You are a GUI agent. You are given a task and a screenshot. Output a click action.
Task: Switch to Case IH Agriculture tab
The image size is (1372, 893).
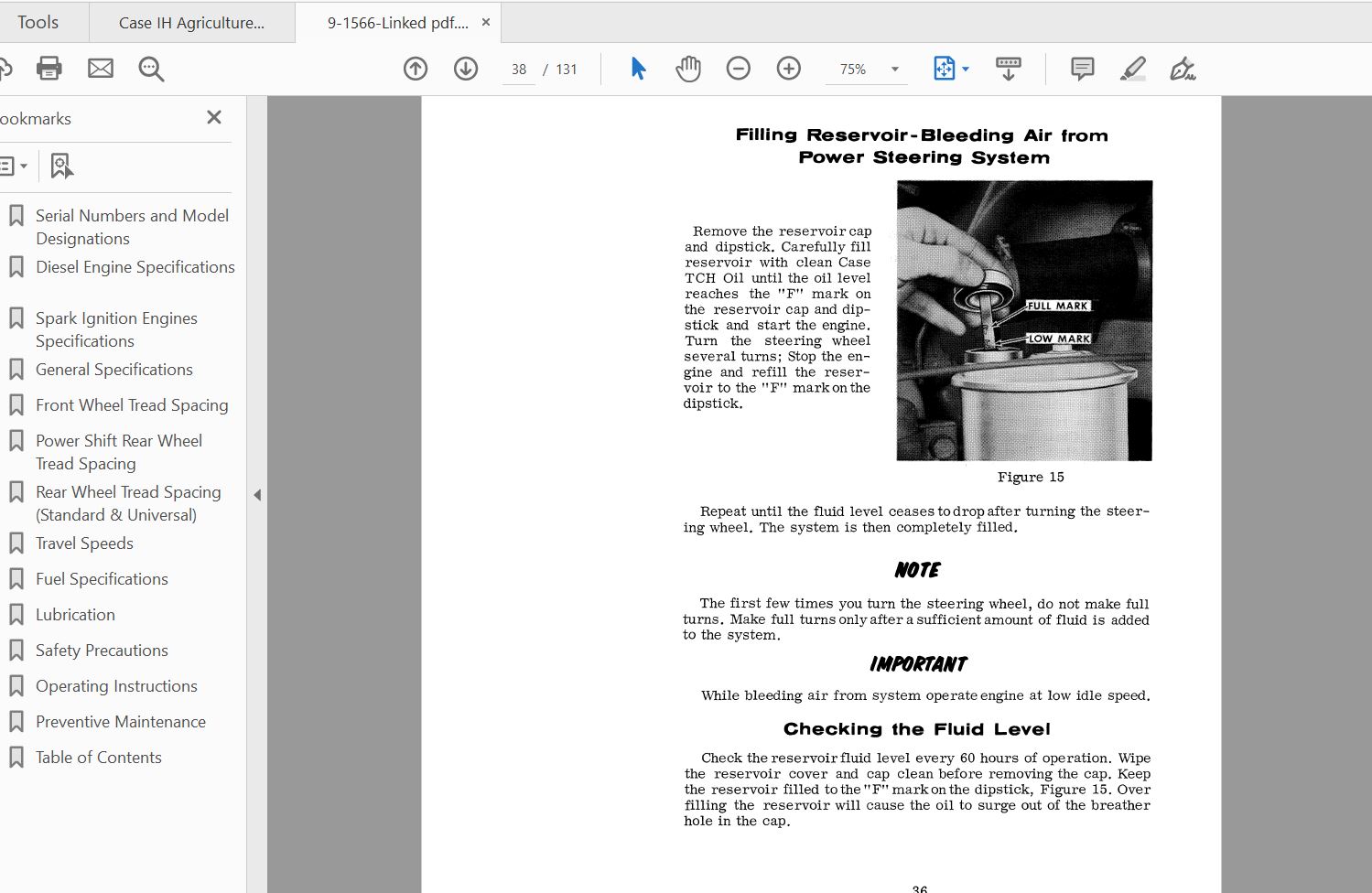pyautogui.click(x=192, y=23)
